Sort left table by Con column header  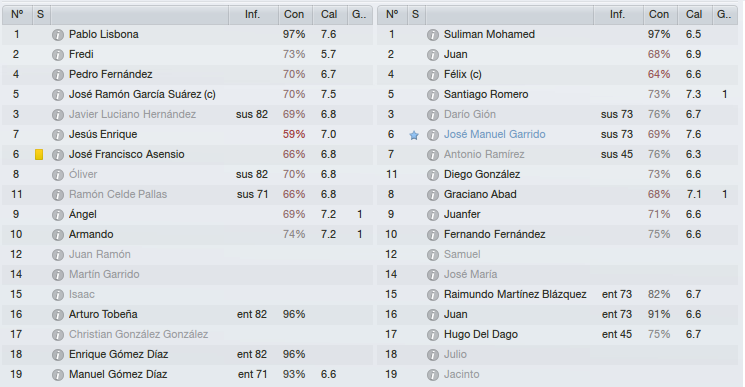(x=296, y=15)
